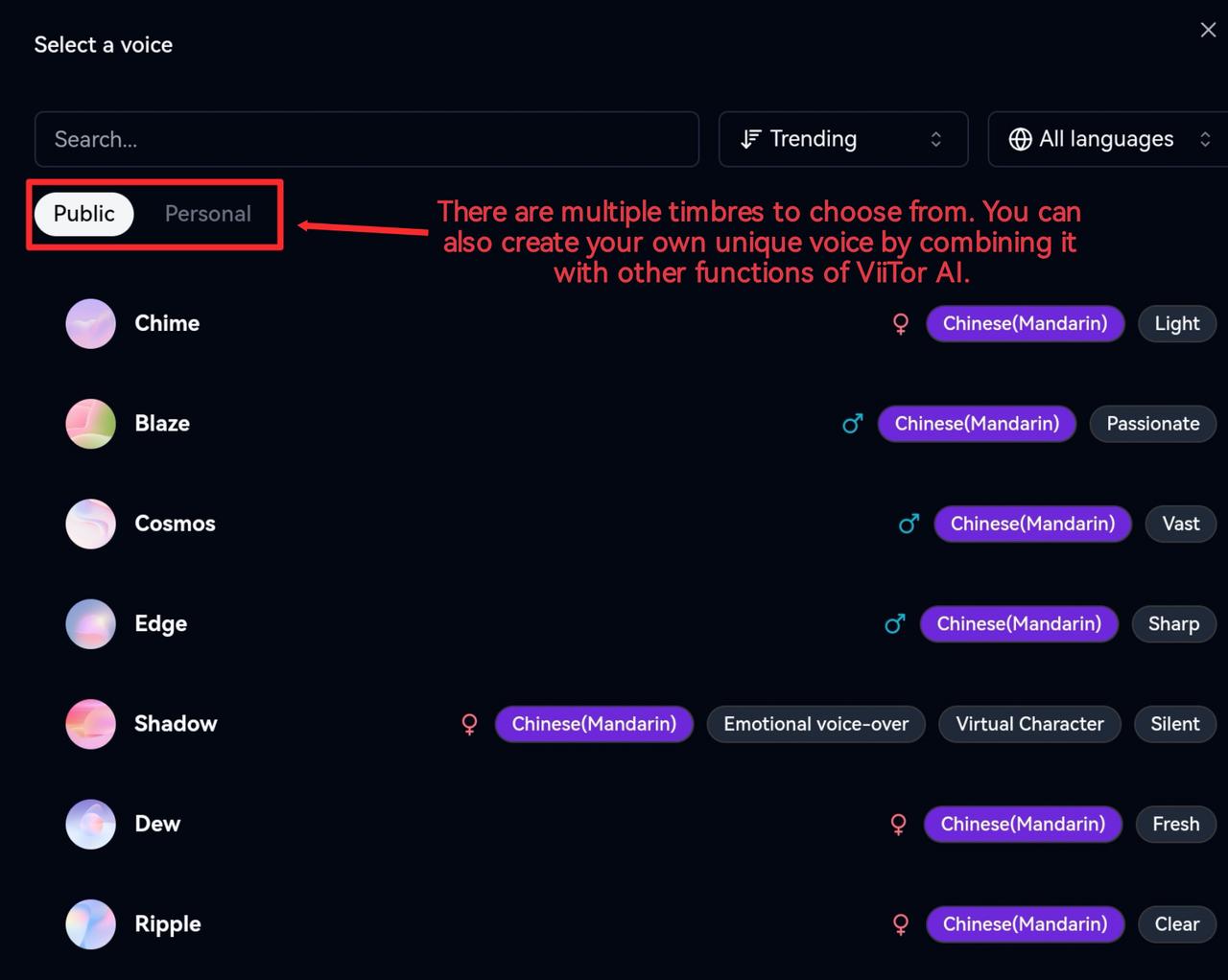Image resolution: width=1228 pixels, height=980 pixels.
Task: Click the Trending dropdown chevron arrows
Action: pyautogui.click(x=935, y=139)
